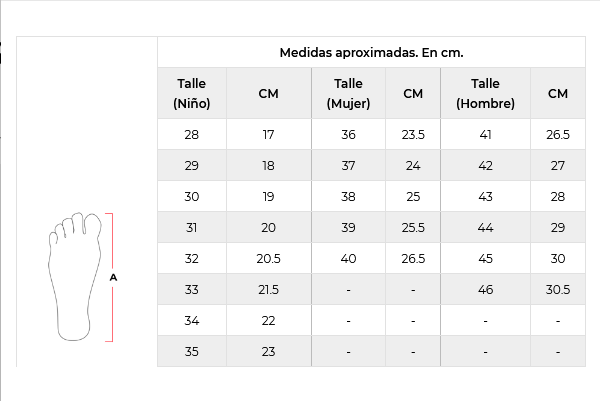Click the 30.5 cm cell for size 46
600x401 pixels.
pyautogui.click(x=558, y=290)
